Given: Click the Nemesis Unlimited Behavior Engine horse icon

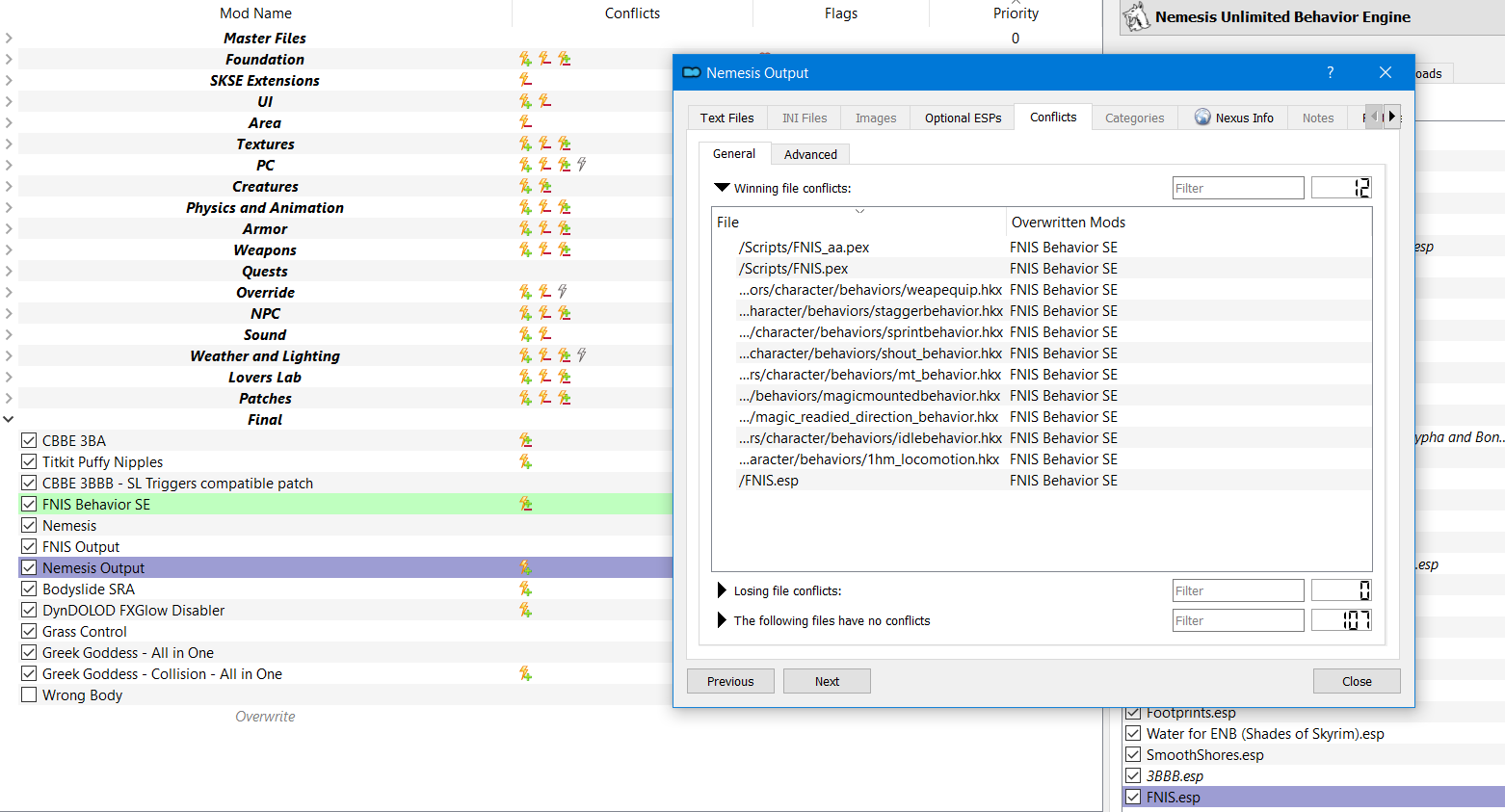Looking at the screenshot, I should coord(1137,16).
